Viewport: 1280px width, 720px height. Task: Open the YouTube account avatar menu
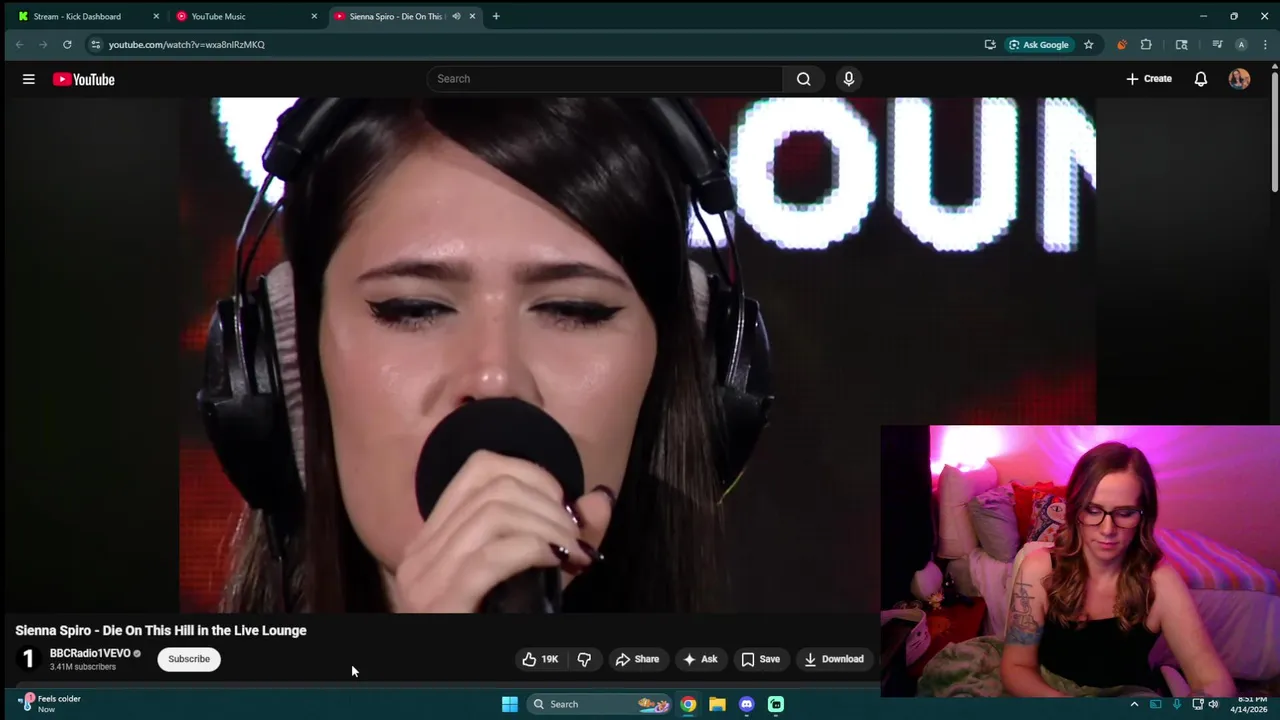(x=1239, y=79)
